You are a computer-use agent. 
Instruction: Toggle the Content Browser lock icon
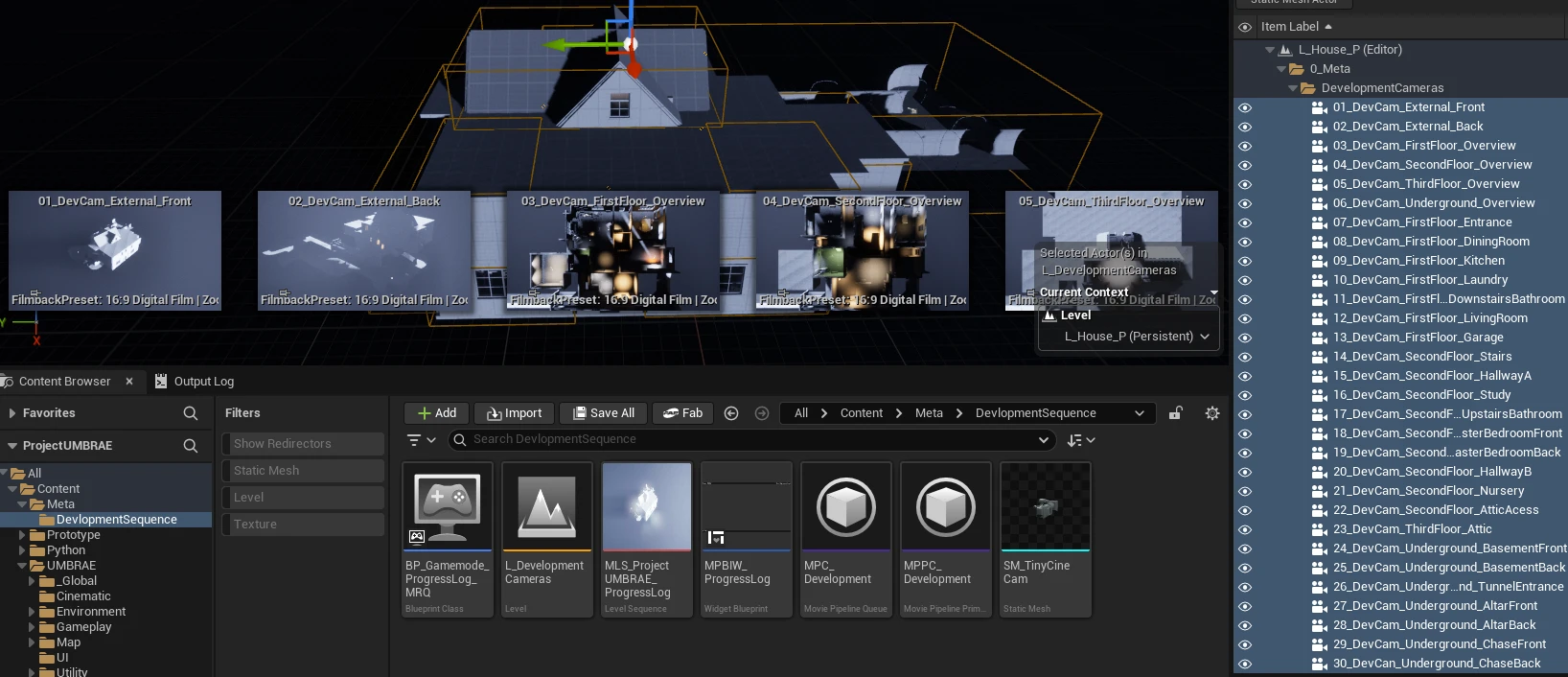[x=1175, y=413]
